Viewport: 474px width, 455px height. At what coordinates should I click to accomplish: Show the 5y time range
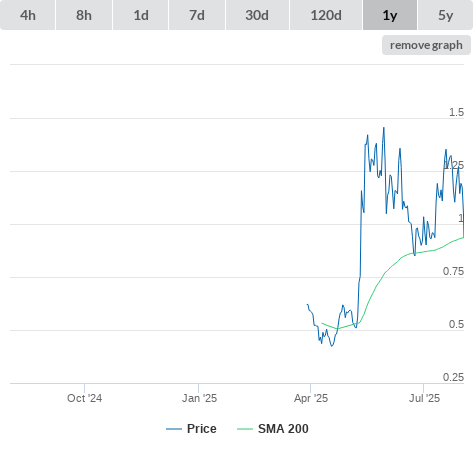coord(445,15)
